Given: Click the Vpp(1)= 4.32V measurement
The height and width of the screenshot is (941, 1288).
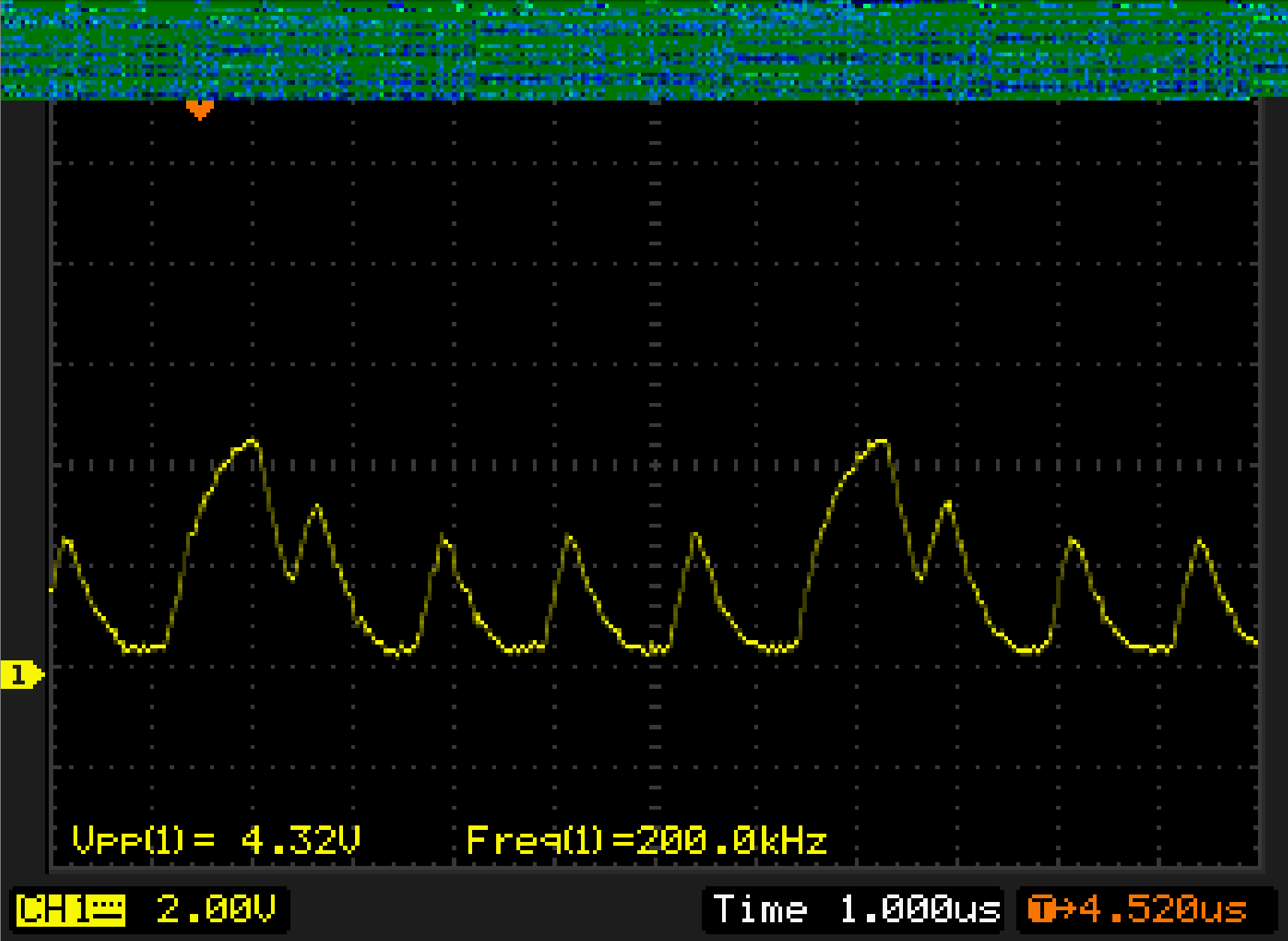Looking at the screenshot, I should (x=217, y=840).
